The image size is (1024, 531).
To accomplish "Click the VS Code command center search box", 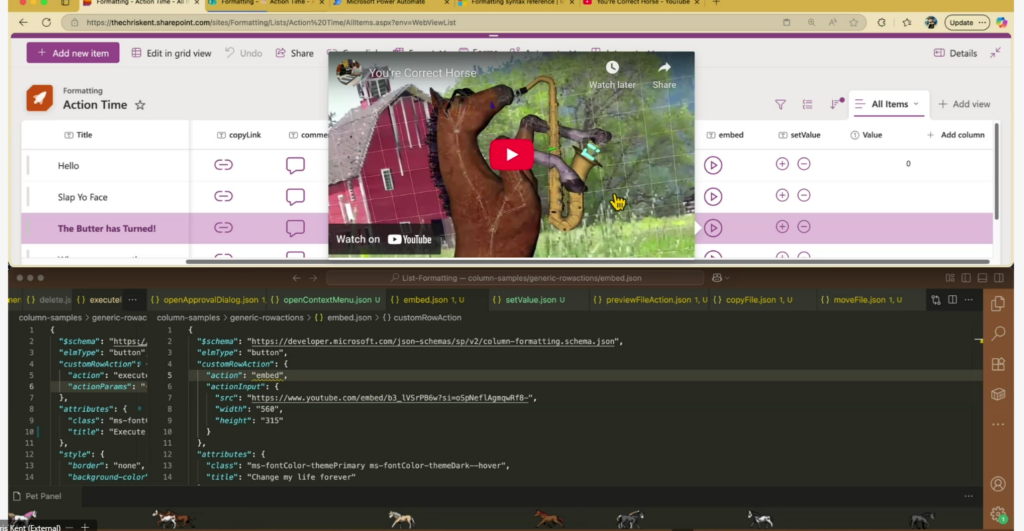I will pyautogui.click(x=516, y=278).
